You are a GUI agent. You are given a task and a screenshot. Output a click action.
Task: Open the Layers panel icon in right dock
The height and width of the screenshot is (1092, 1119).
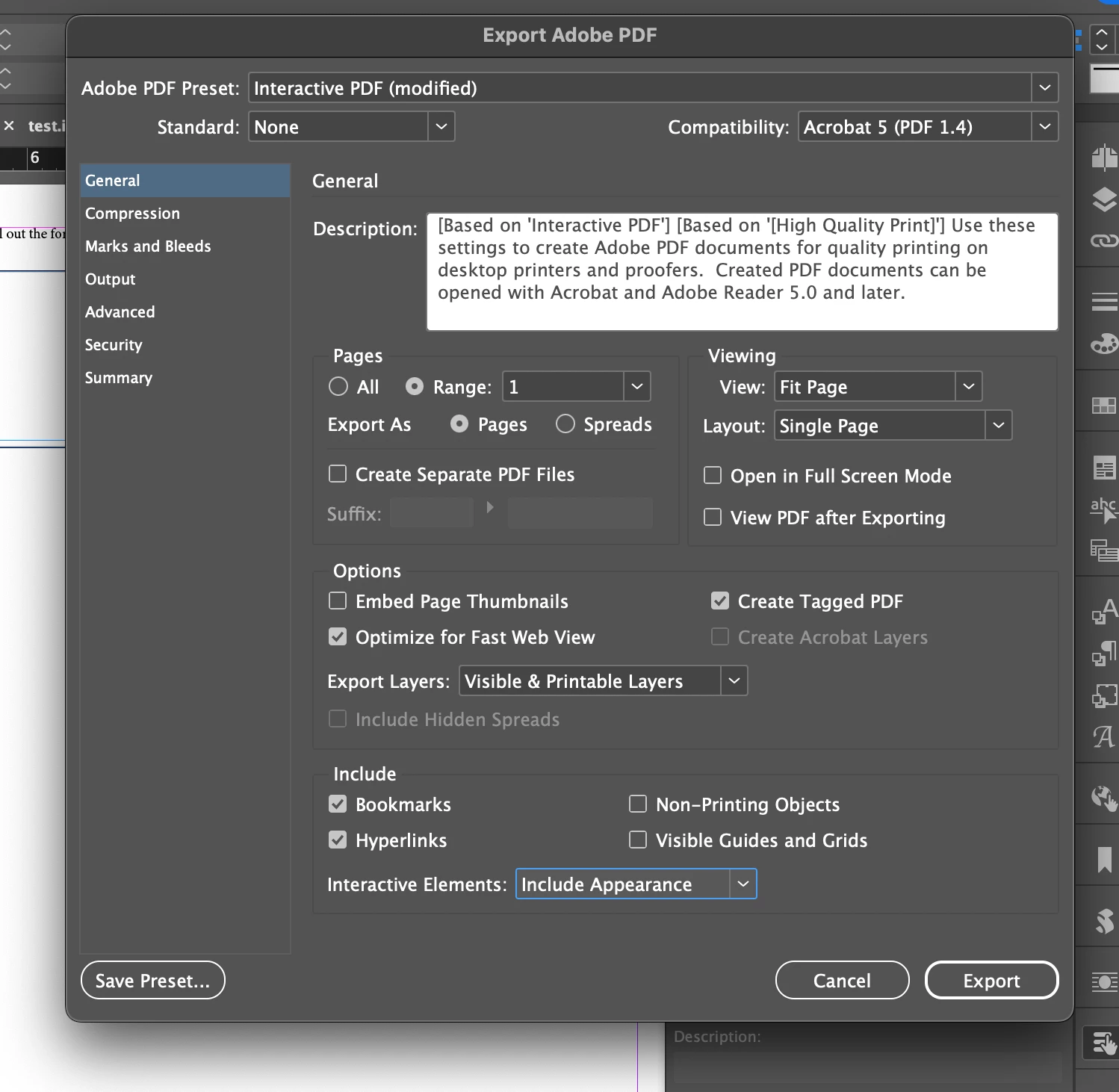click(1104, 199)
